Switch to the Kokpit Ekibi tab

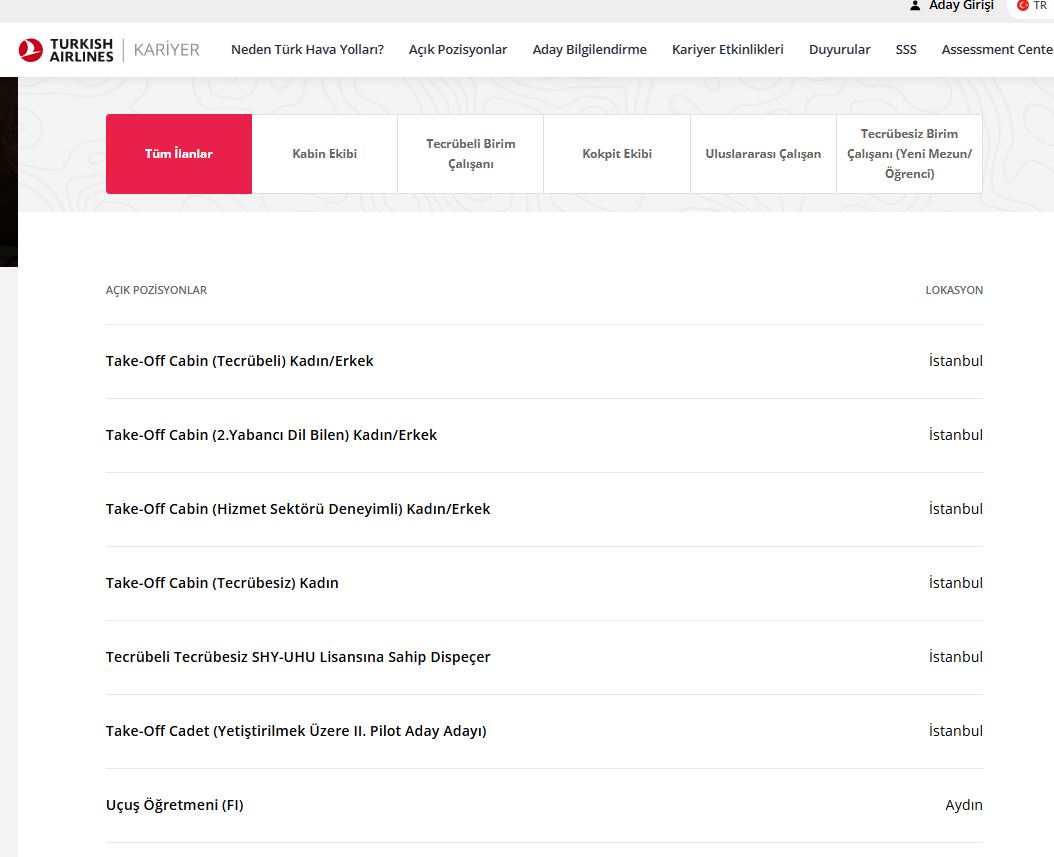click(617, 154)
